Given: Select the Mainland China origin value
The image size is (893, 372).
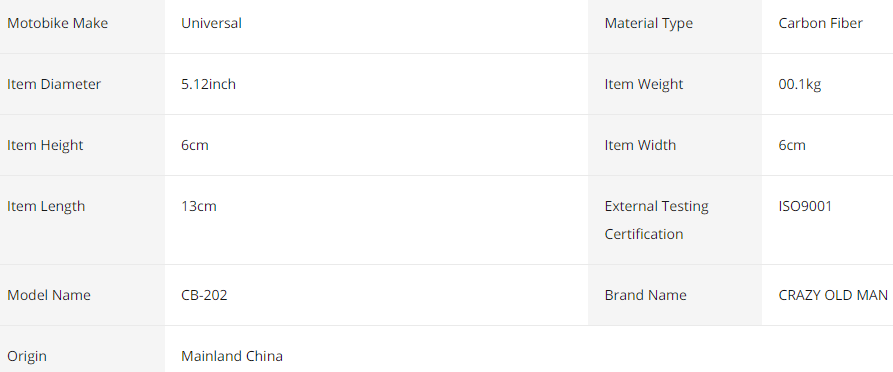Looking at the screenshot, I should (232, 356).
